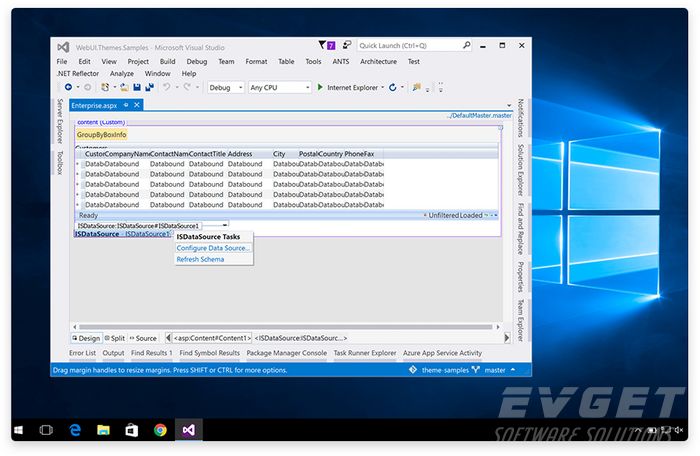Open the Toolbox side tab

(x=60, y=162)
